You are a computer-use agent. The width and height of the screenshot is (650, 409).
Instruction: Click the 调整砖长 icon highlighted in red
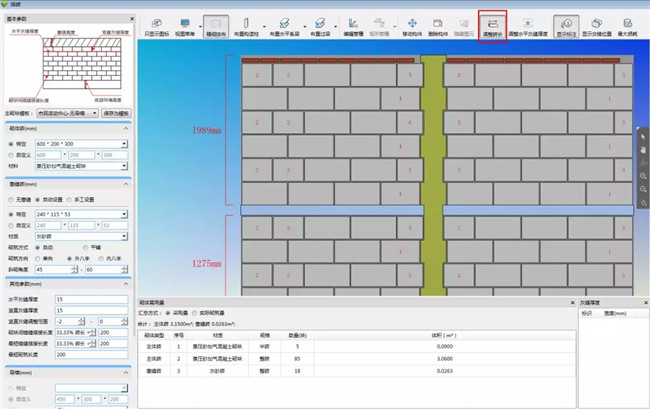click(x=492, y=27)
